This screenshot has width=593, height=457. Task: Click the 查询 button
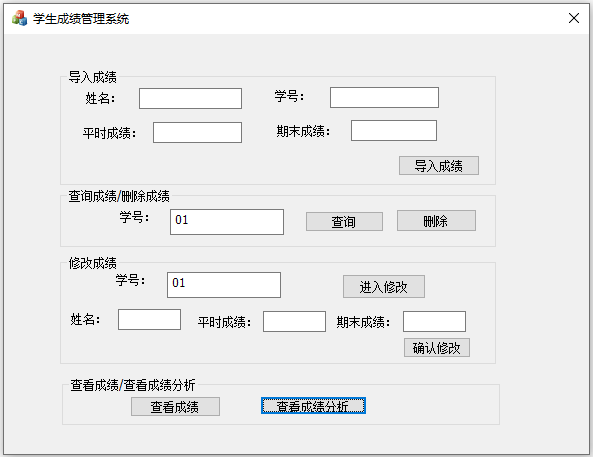[x=344, y=222]
